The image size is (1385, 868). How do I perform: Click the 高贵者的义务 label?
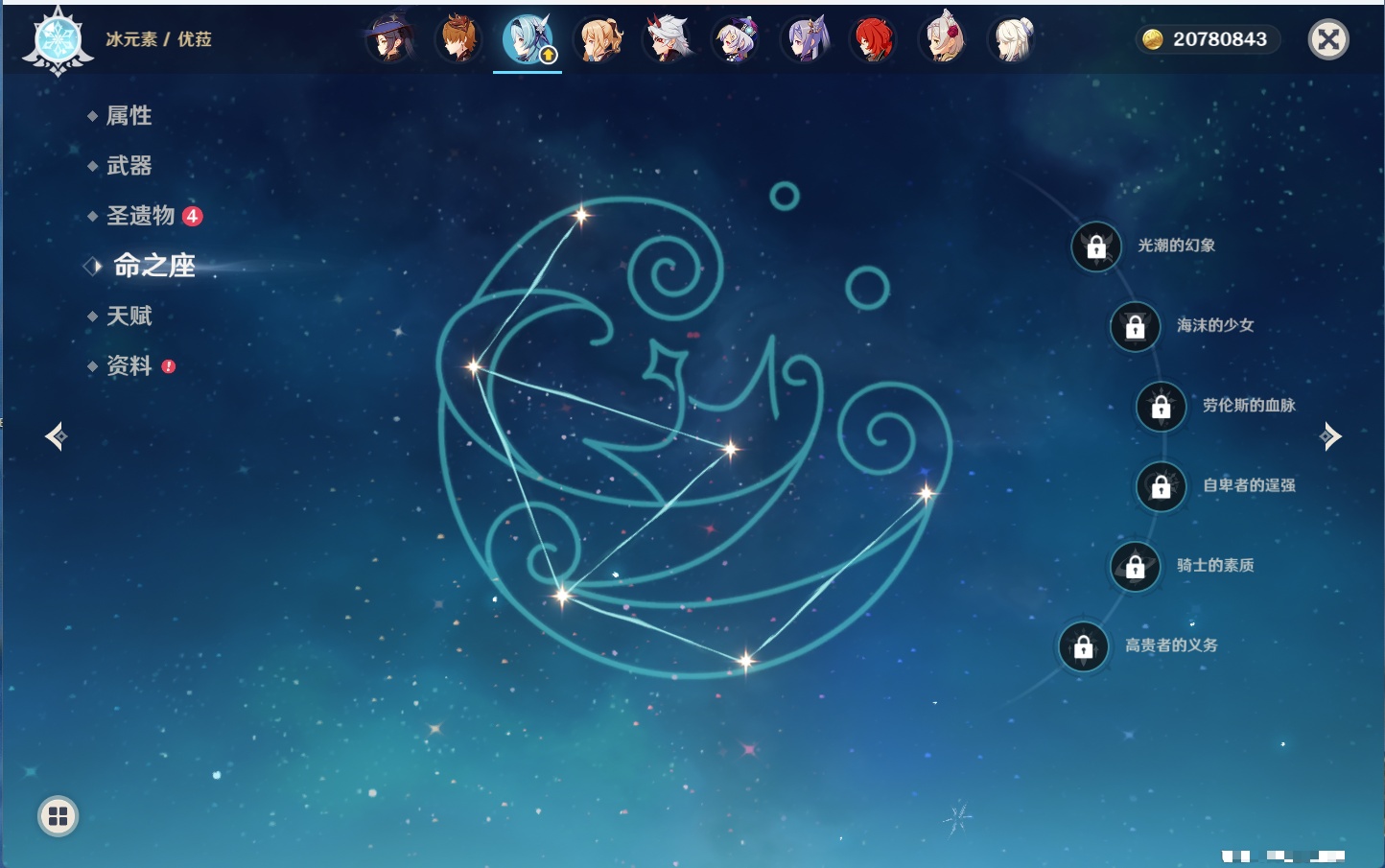[x=1171, y=645]
